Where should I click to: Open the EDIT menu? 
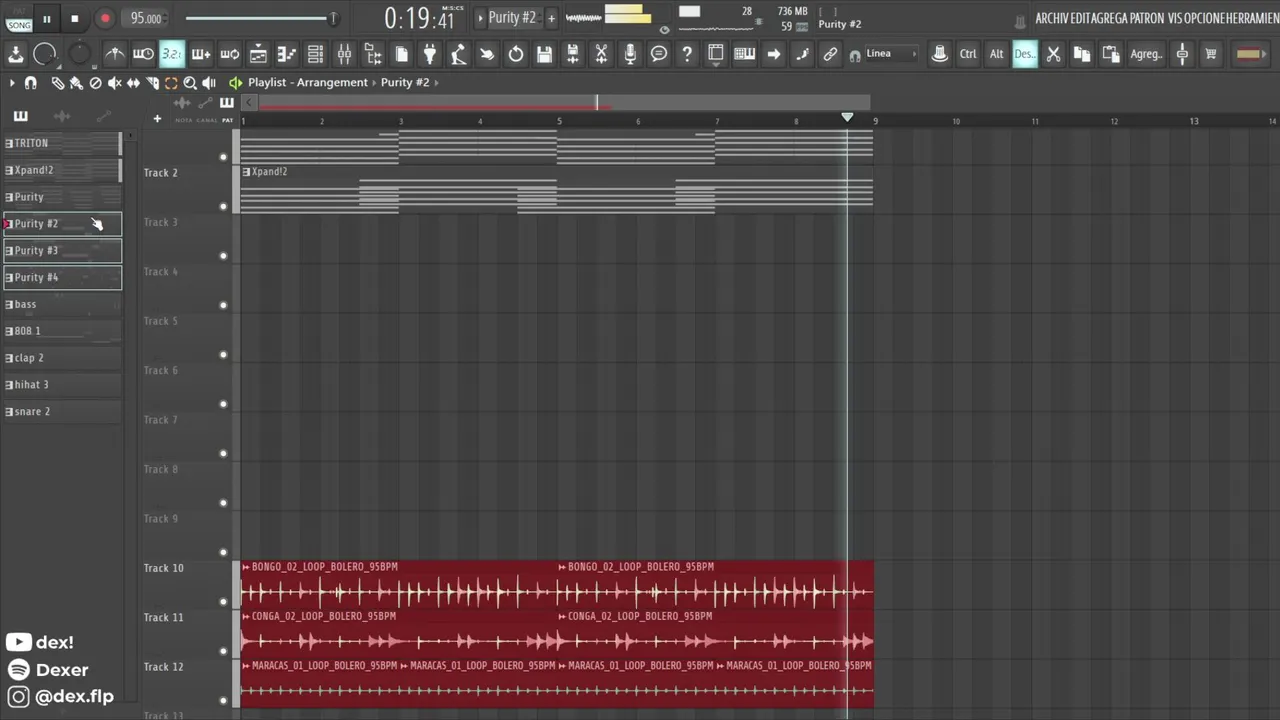click(1080, 19)
